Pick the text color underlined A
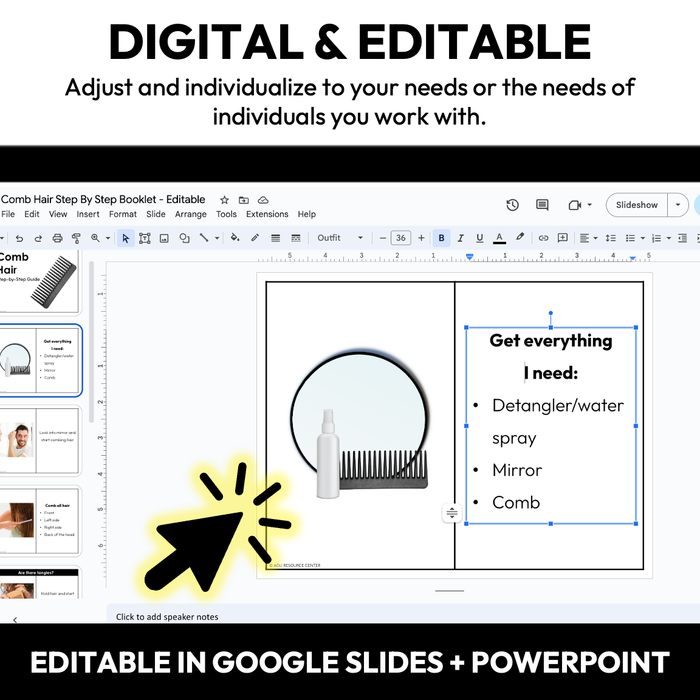 [x=500, y=238]
